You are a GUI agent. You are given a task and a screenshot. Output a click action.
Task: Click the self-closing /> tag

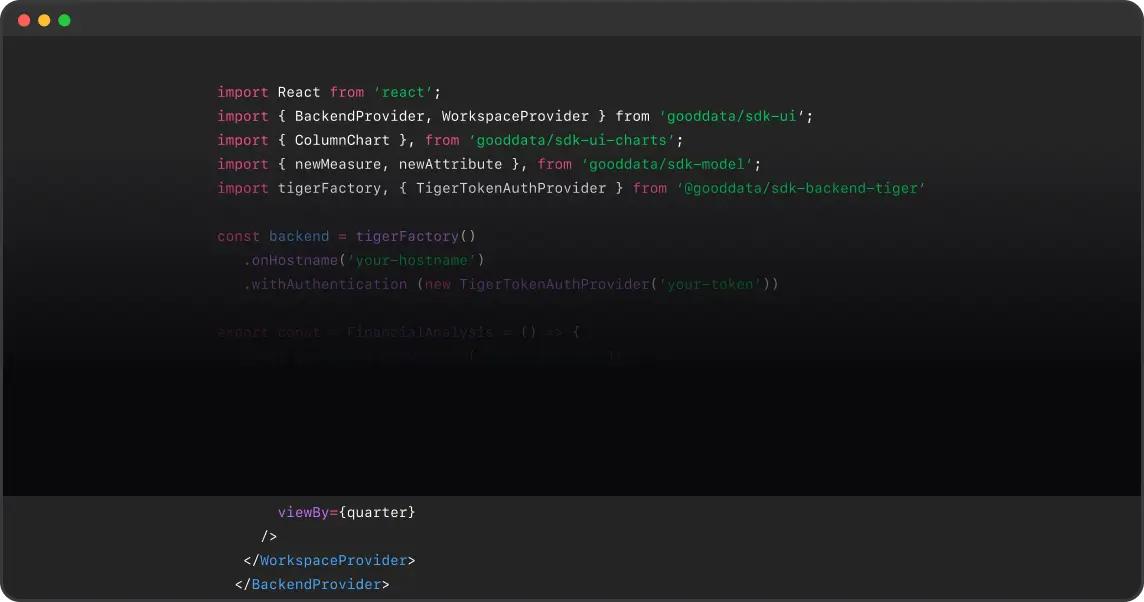pyautogui.click(x=268, y=536)
